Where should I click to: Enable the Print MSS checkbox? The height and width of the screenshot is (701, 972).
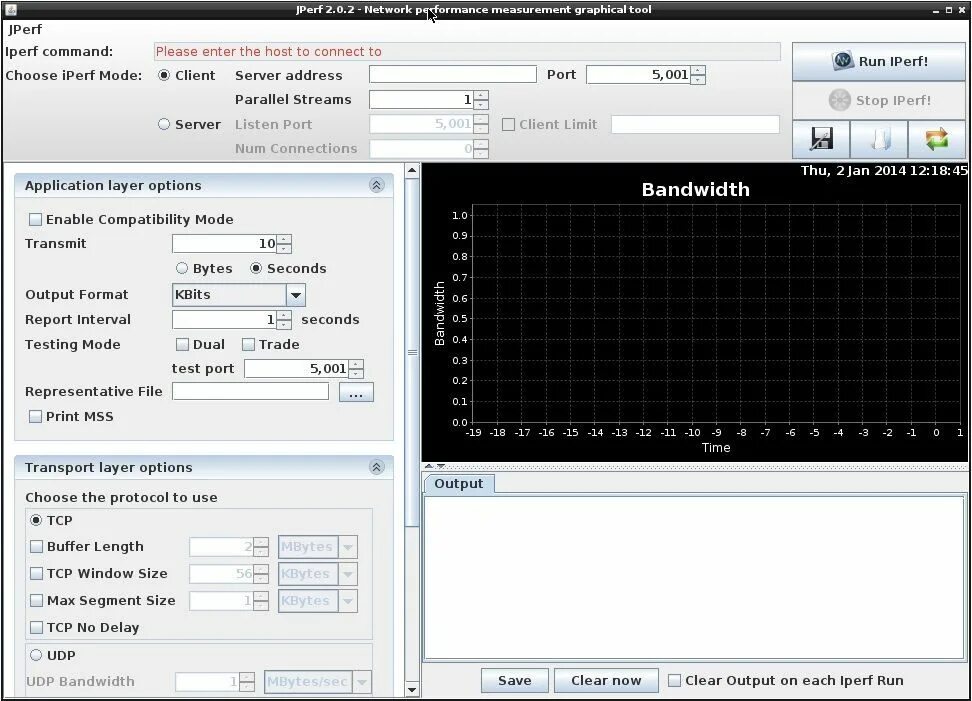[x=35, y=417]
